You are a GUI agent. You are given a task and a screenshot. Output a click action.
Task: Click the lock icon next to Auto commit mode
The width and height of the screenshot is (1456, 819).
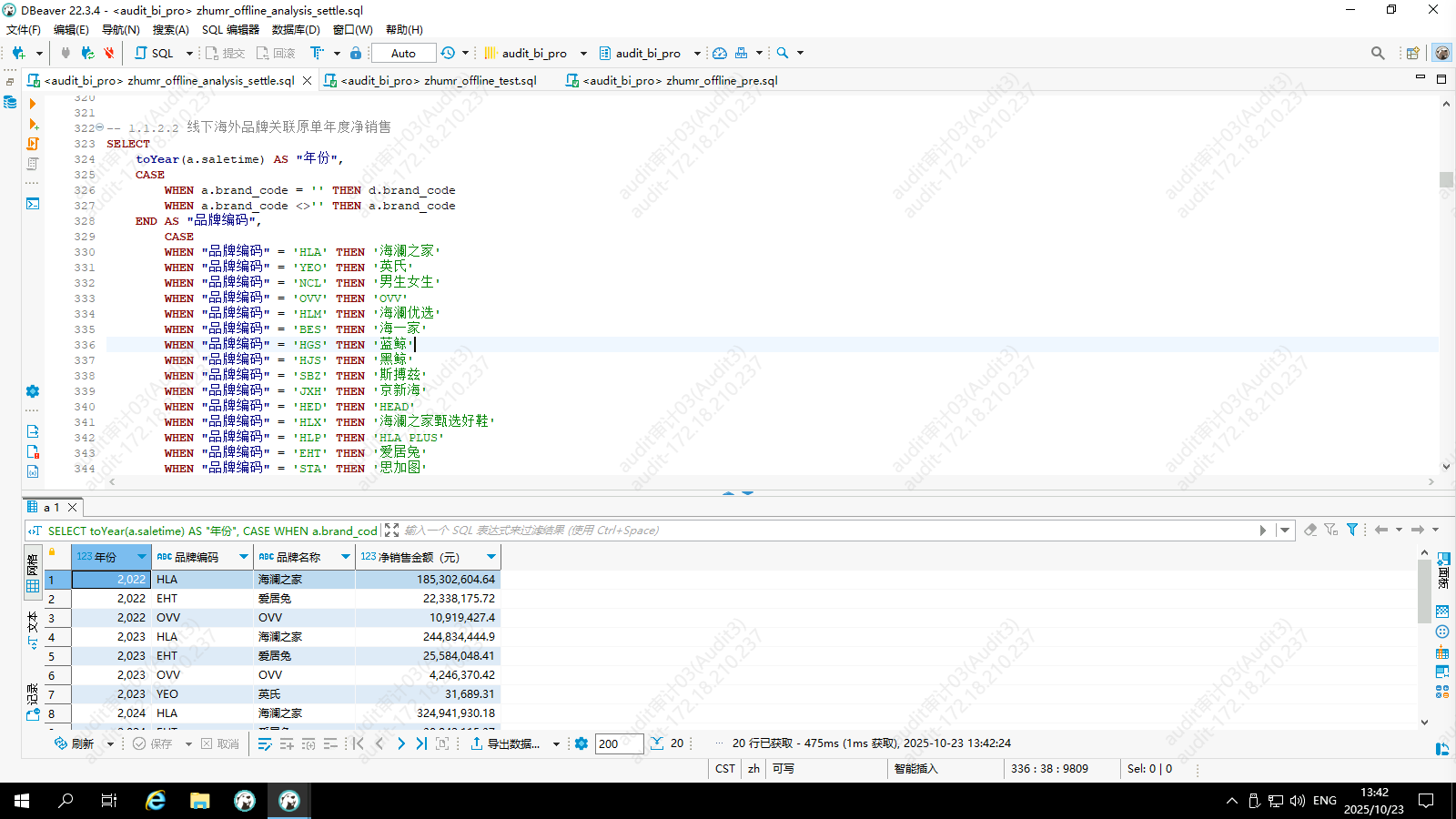(356, 53)
